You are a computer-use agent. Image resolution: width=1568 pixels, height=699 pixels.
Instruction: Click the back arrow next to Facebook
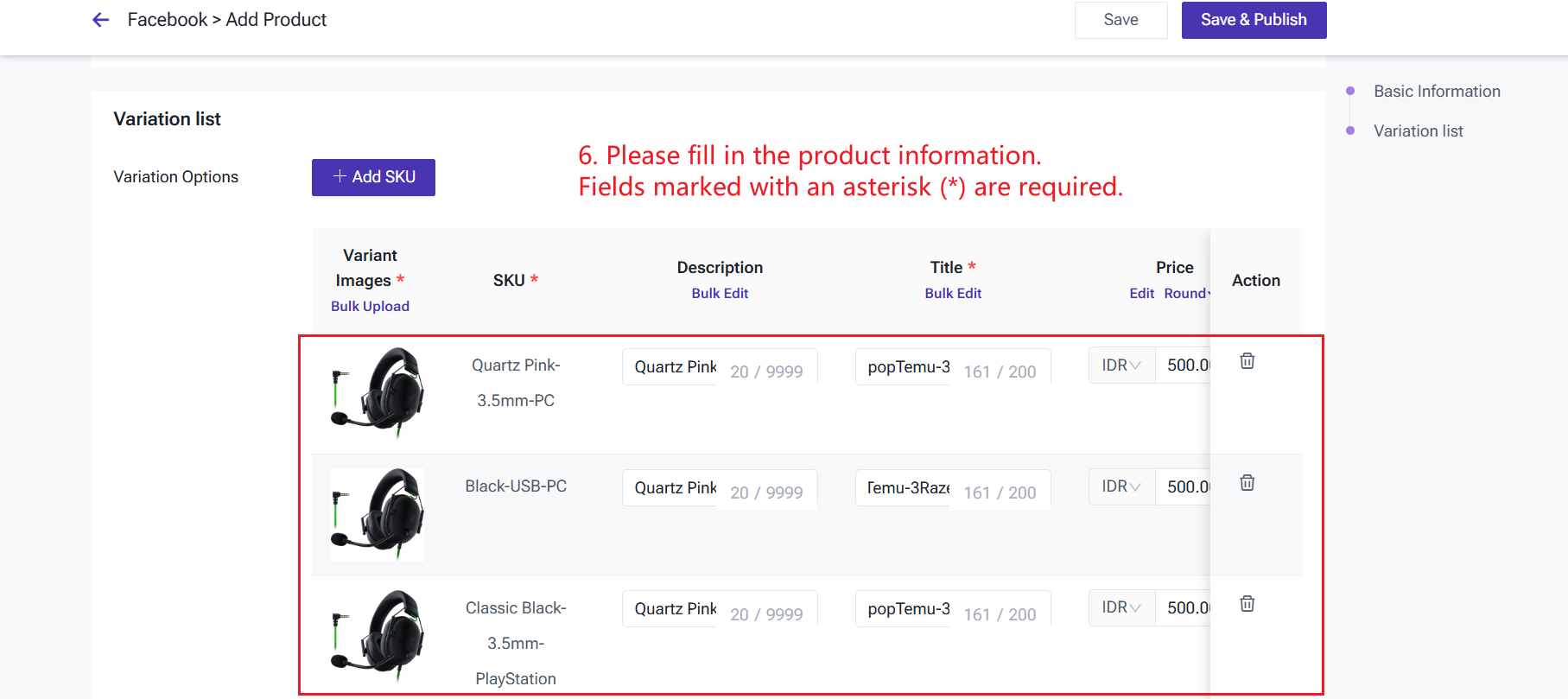[101, 20]
